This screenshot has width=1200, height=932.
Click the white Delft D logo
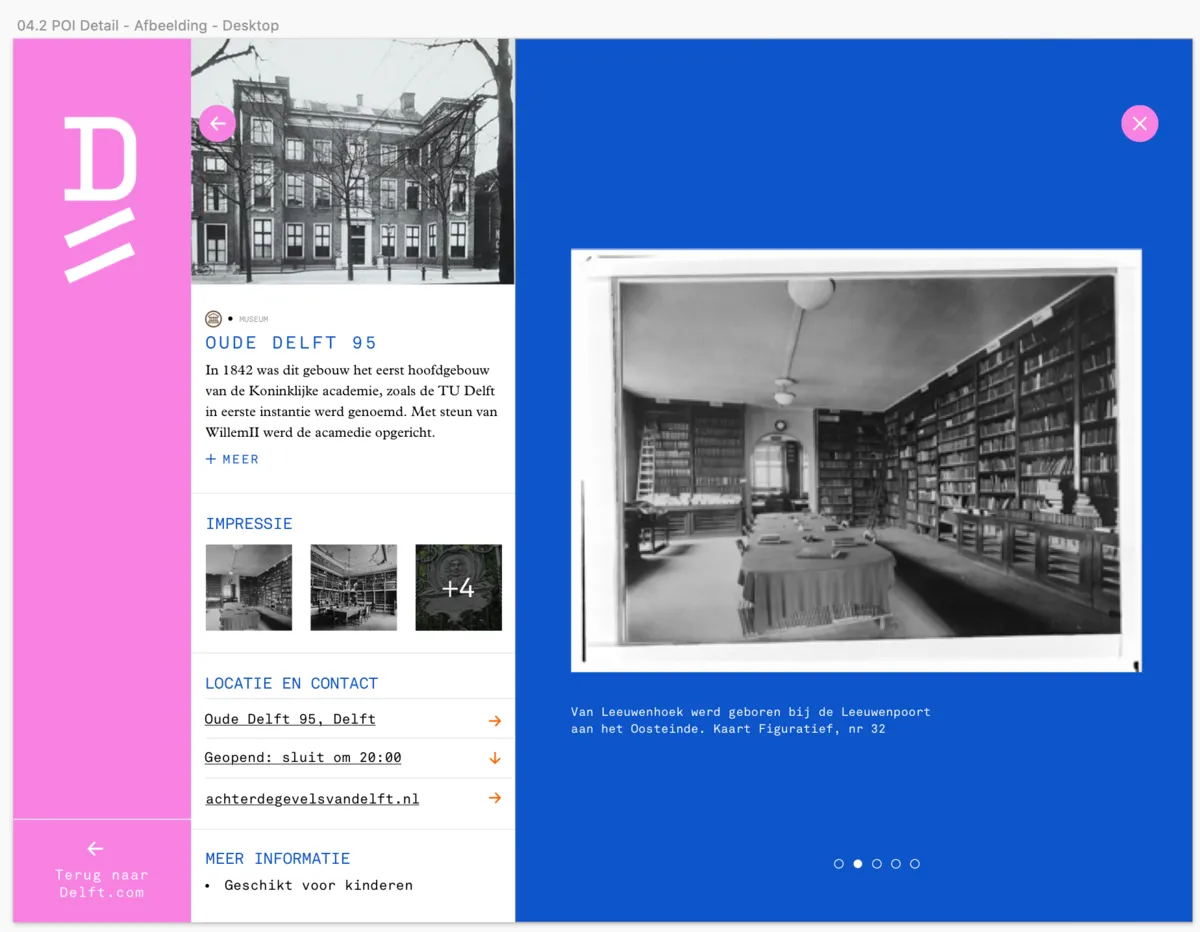pyautogui.click(x=100, y=199)
